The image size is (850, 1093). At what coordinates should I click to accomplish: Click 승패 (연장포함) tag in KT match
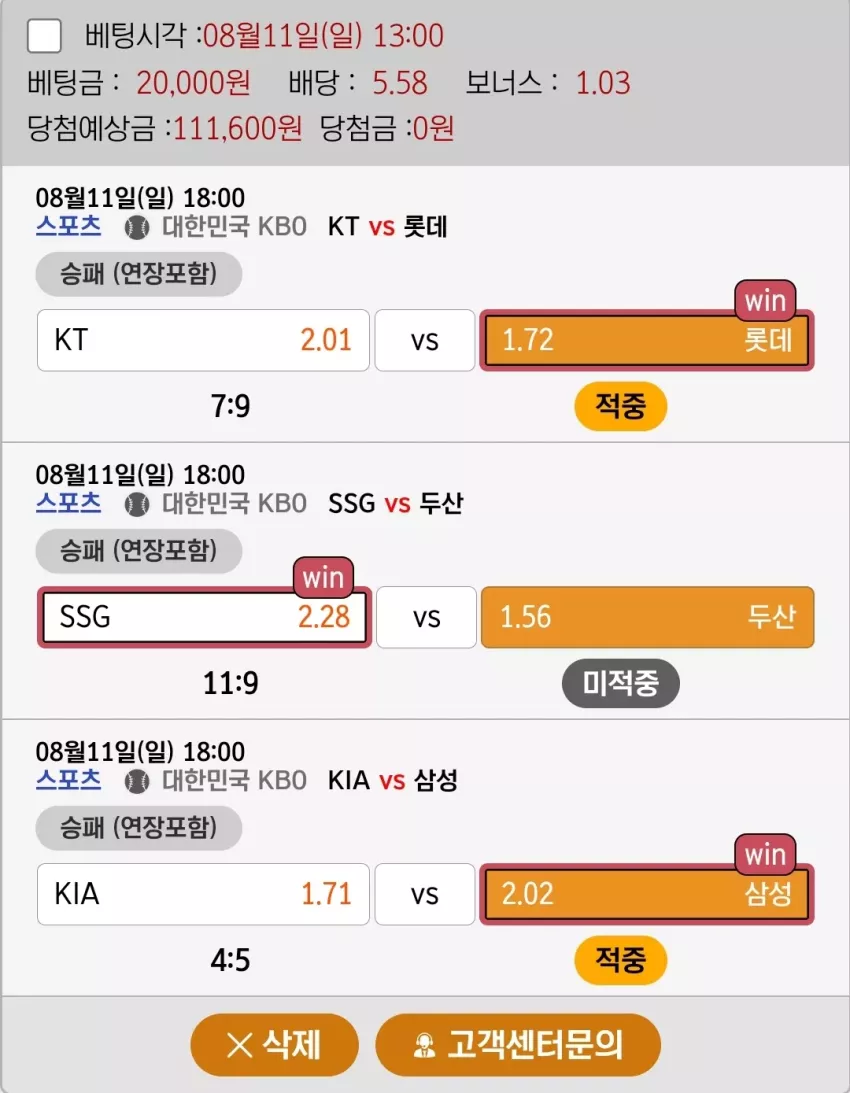point(139,274)
